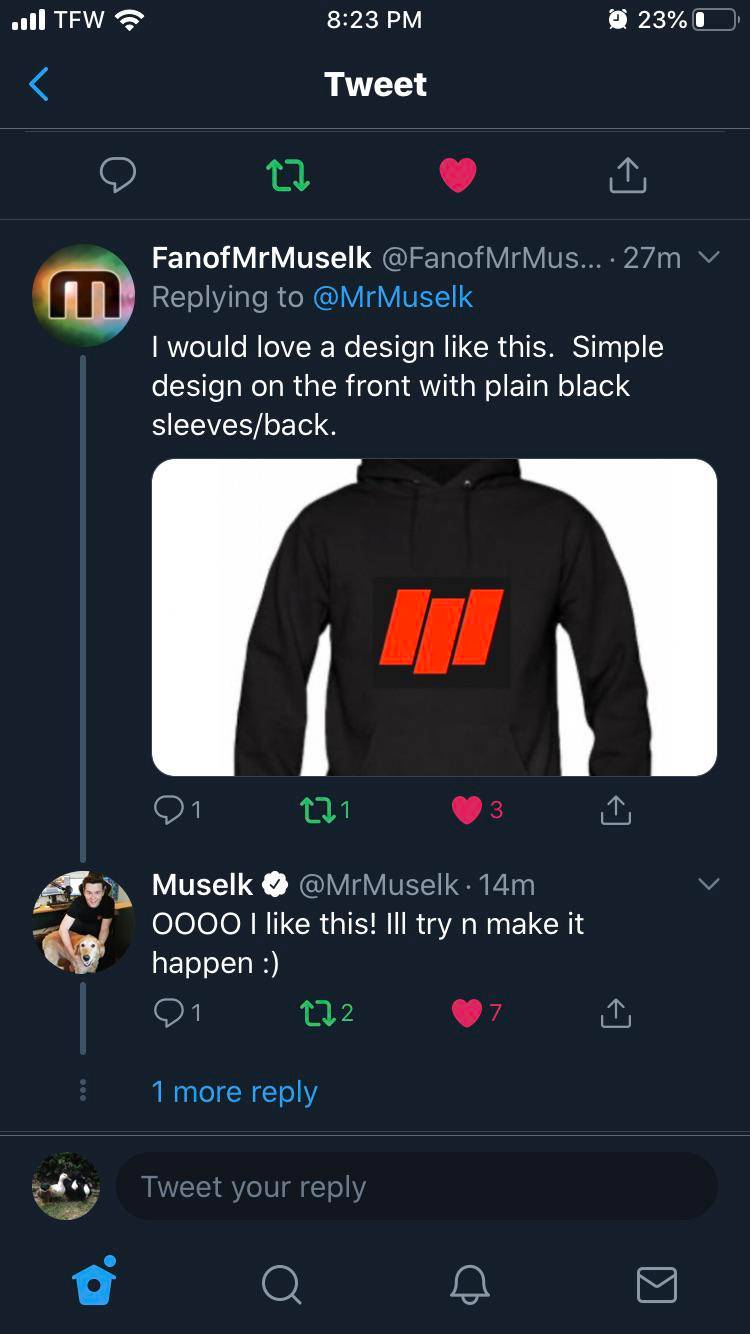Tap the reply bubble icon below the hoodie image
This screenshot has height=1334, width=750.
166,809
